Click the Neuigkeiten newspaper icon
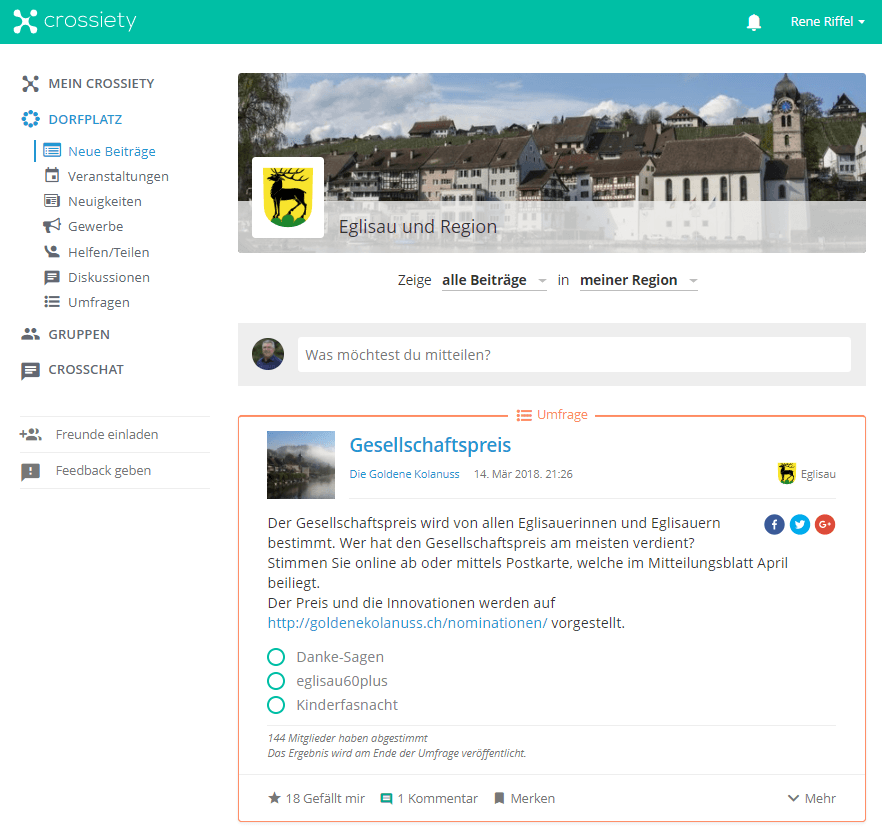Image resolution: width=882 pixels, height=837 pixels. pyautogui.click(x=52, y=201)
